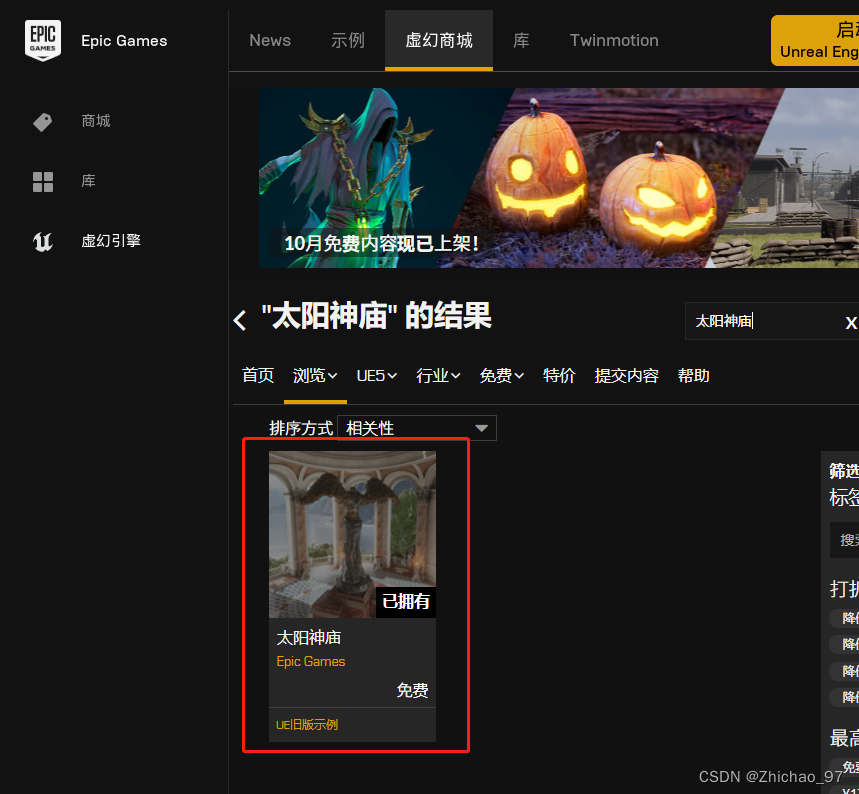Switch to the 示例 tab

click(x=348, y=40)
